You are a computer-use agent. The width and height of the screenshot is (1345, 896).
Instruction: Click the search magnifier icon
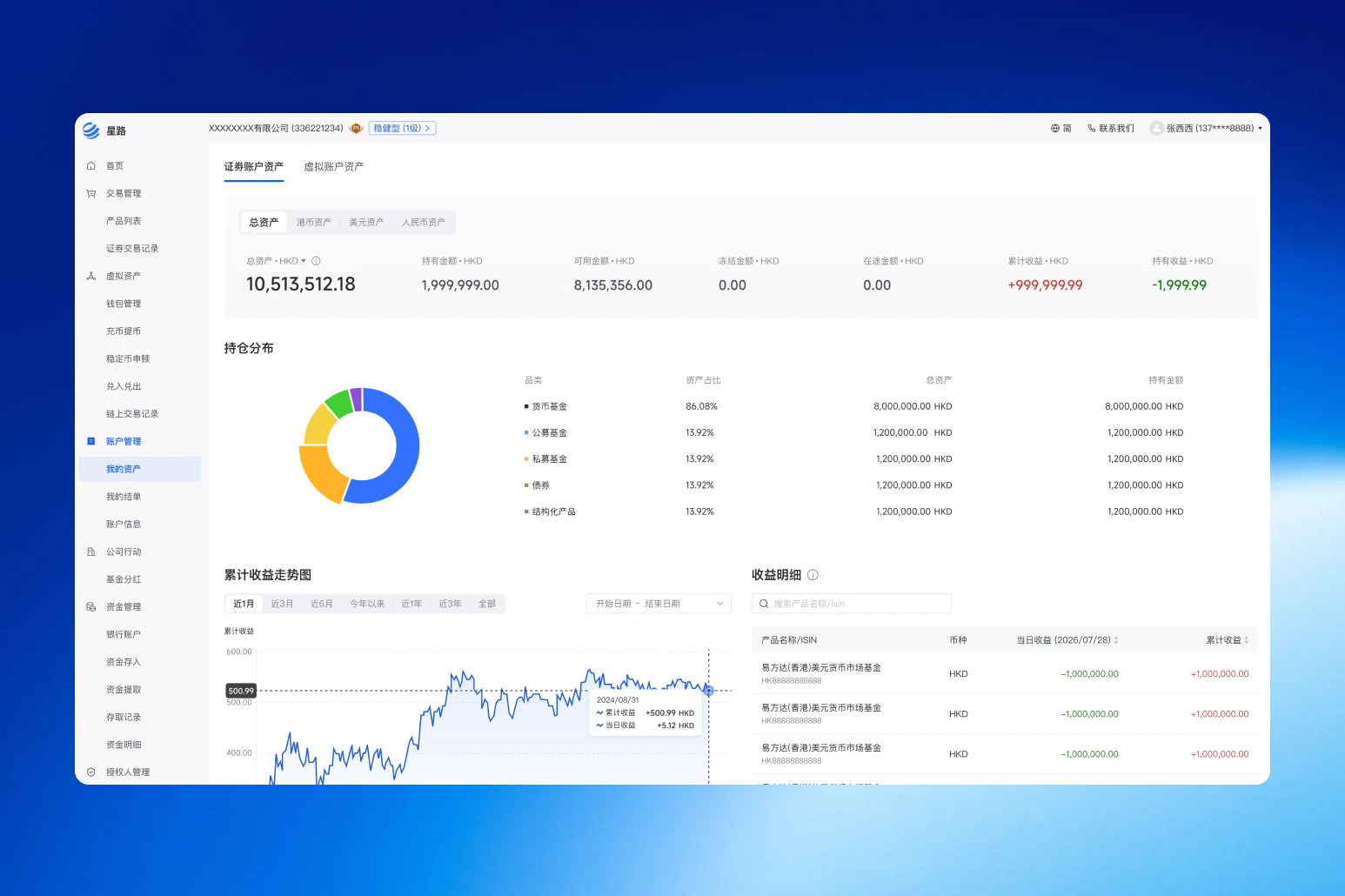pos(764,604)
